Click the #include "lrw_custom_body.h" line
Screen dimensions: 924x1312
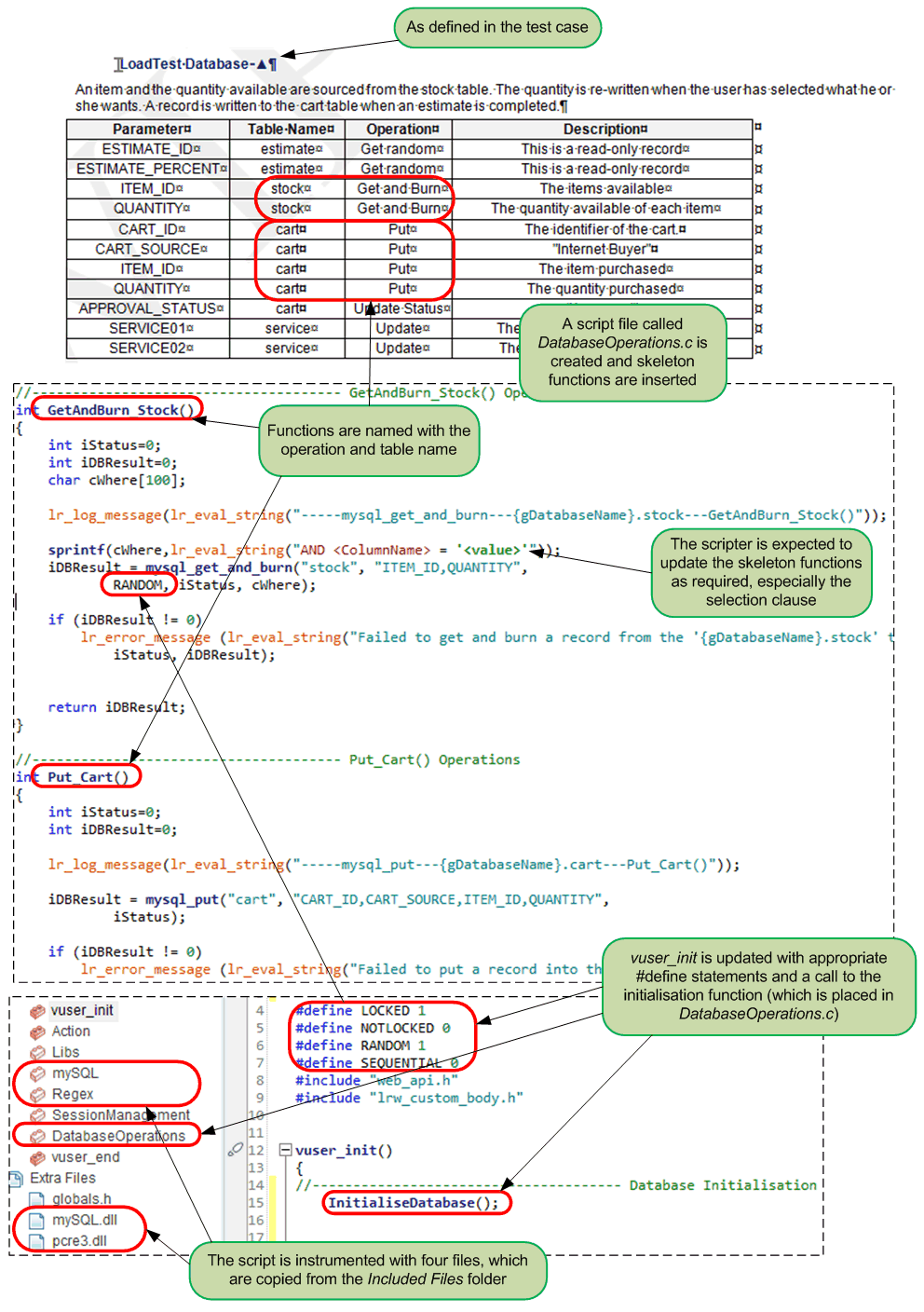[409, 1098]
